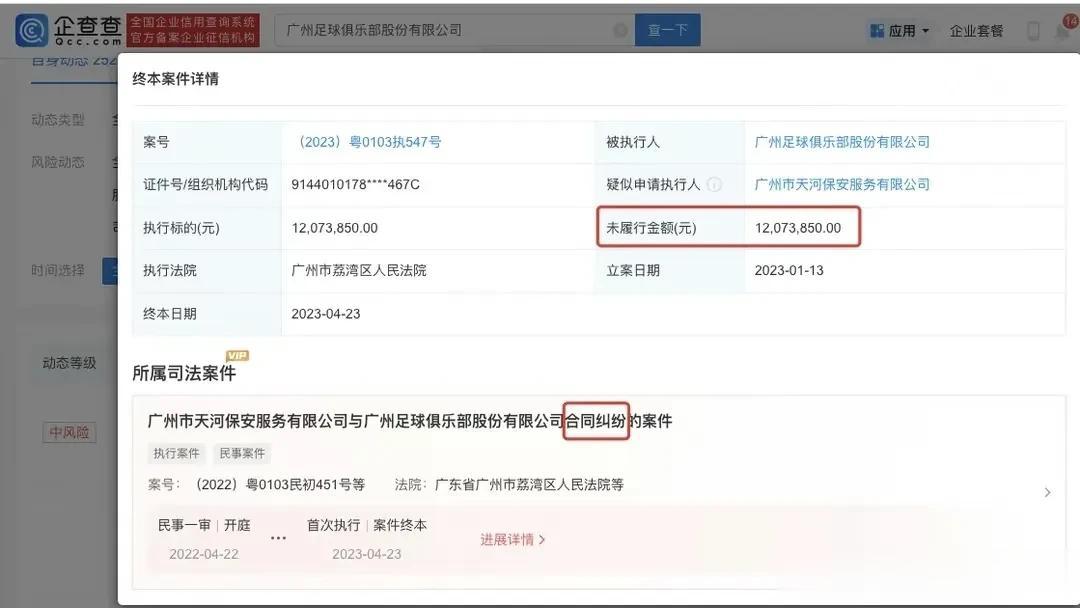Open the 进展详情 link
This screenshot has width=1080, height=608.
tap(512, 540)
